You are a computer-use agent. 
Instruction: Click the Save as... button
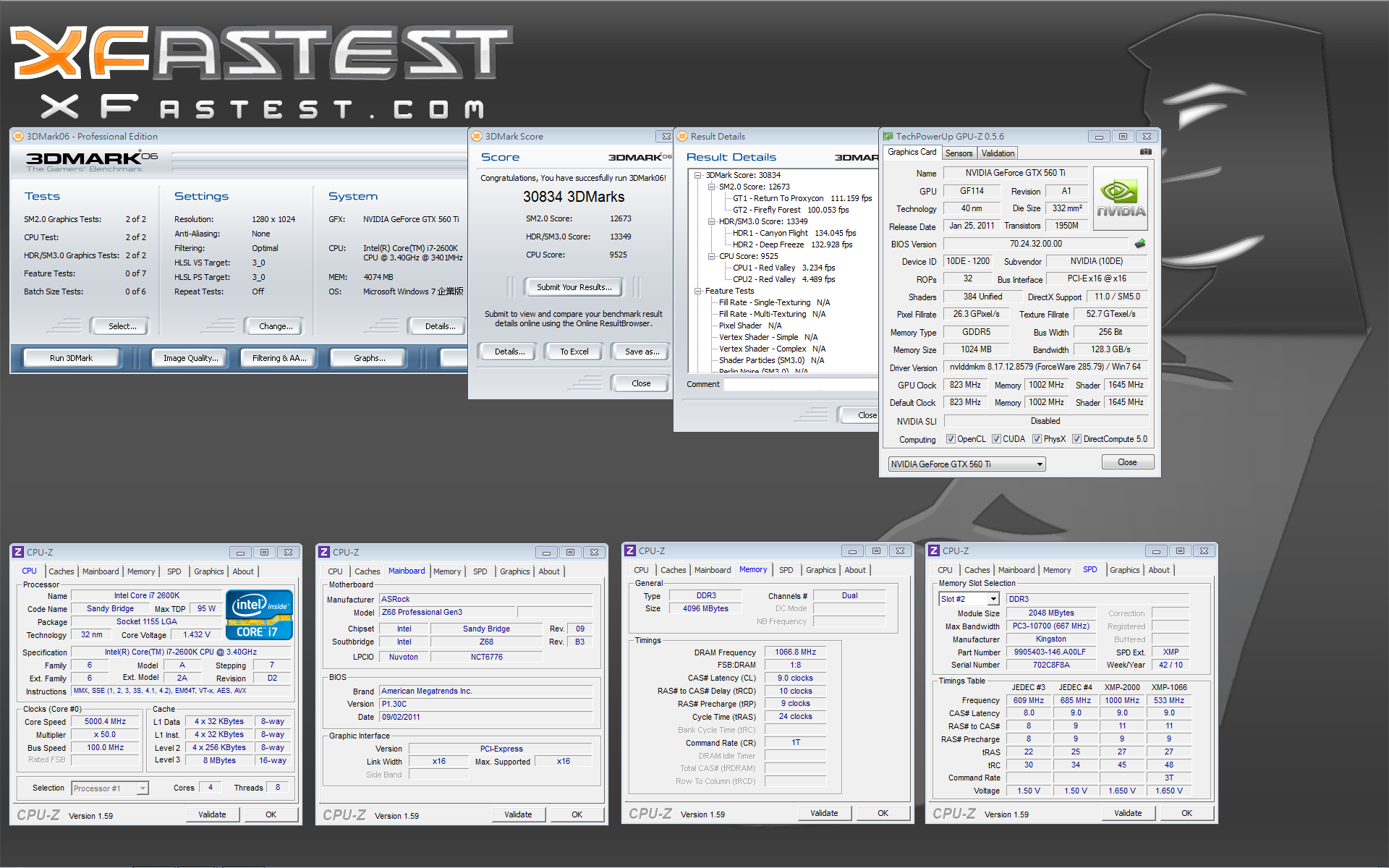tap(642, 352)
